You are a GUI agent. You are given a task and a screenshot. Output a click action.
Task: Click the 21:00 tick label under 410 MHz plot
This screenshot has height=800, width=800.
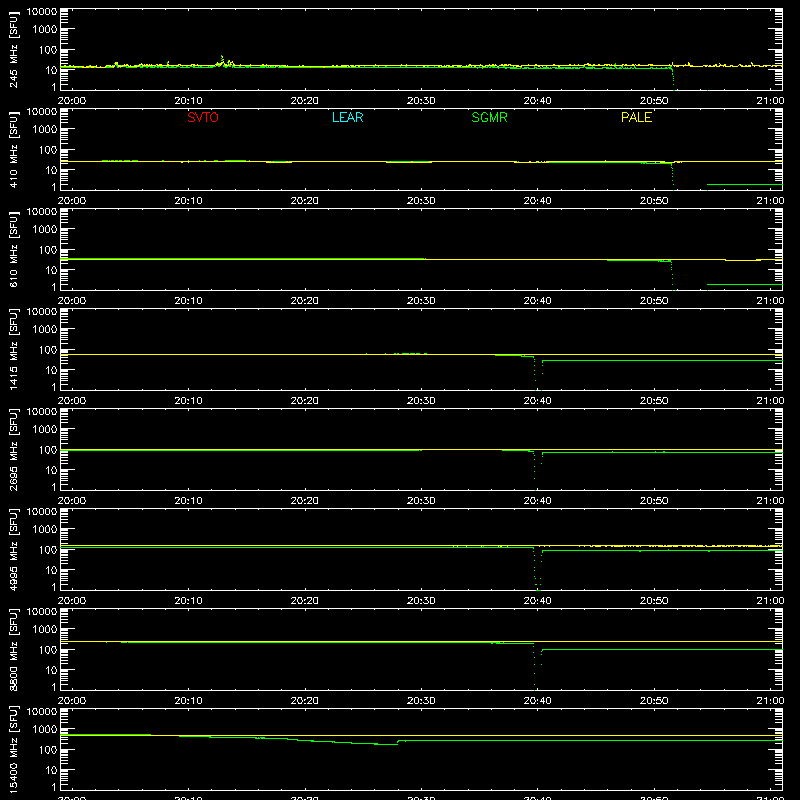(x=770, y=201)
